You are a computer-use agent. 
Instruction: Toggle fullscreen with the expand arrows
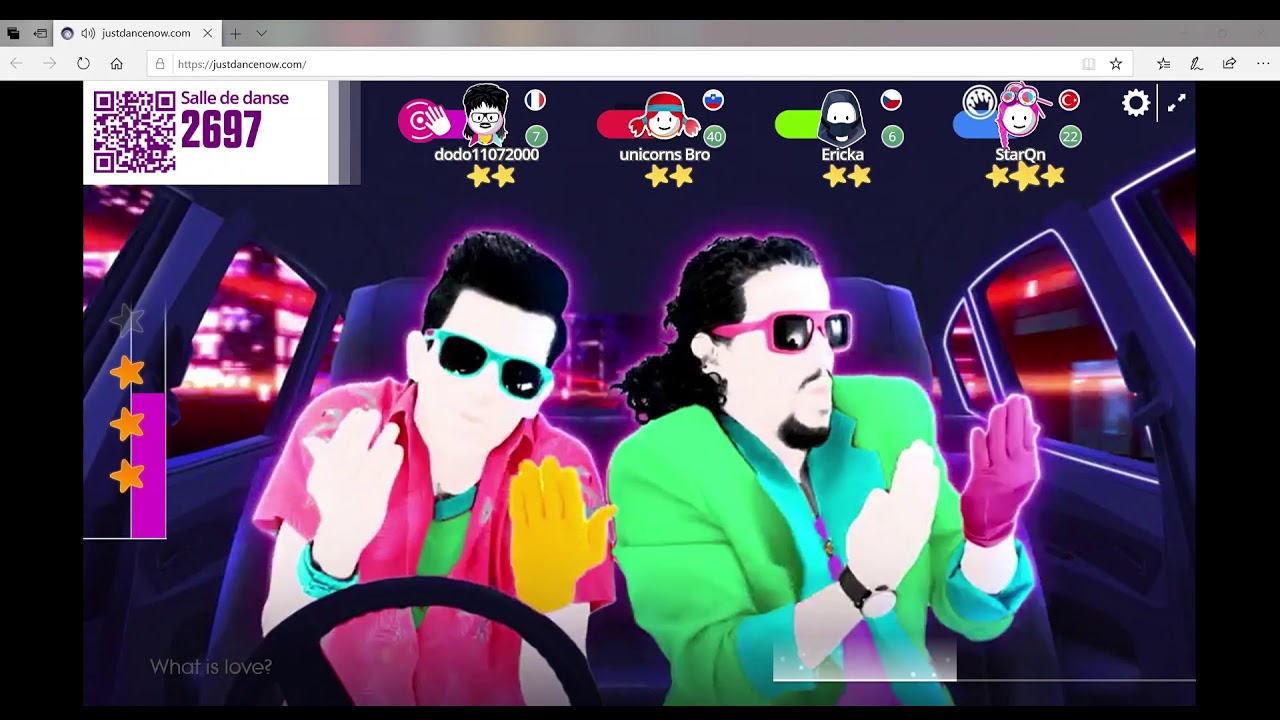1177,102
